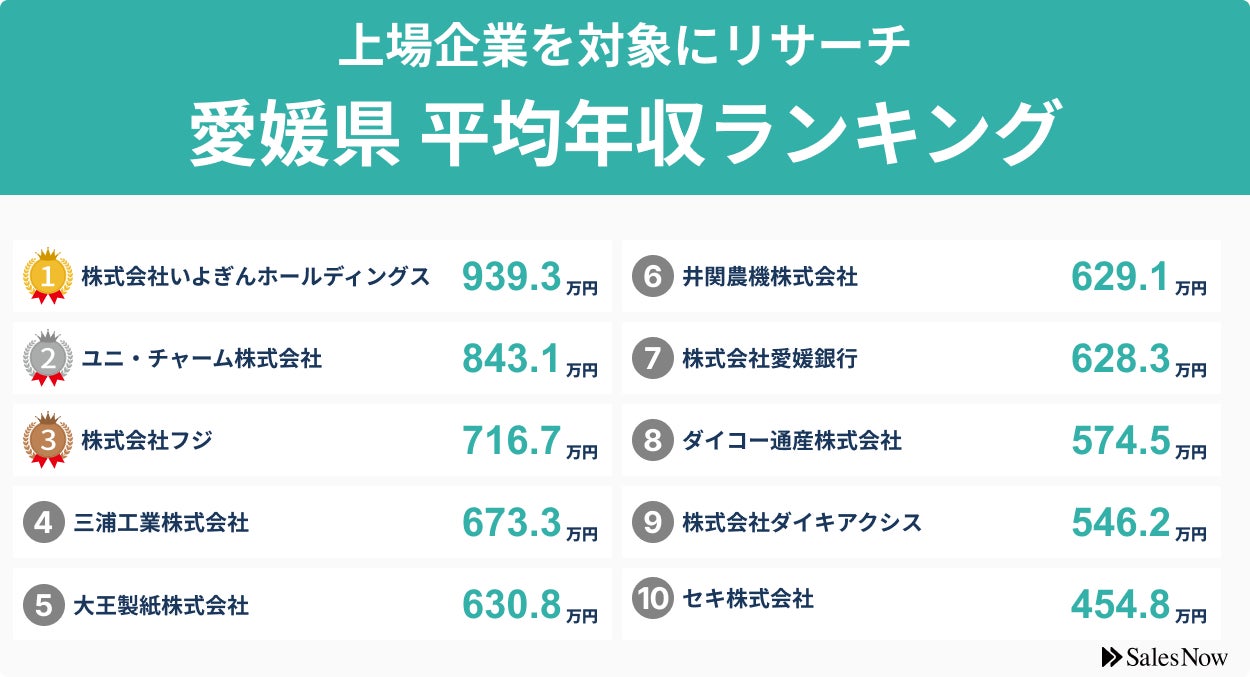This screenshot has height=677, width=1250.
Task: Click the gray rank 5 circle badge
Action: (44, 605)
